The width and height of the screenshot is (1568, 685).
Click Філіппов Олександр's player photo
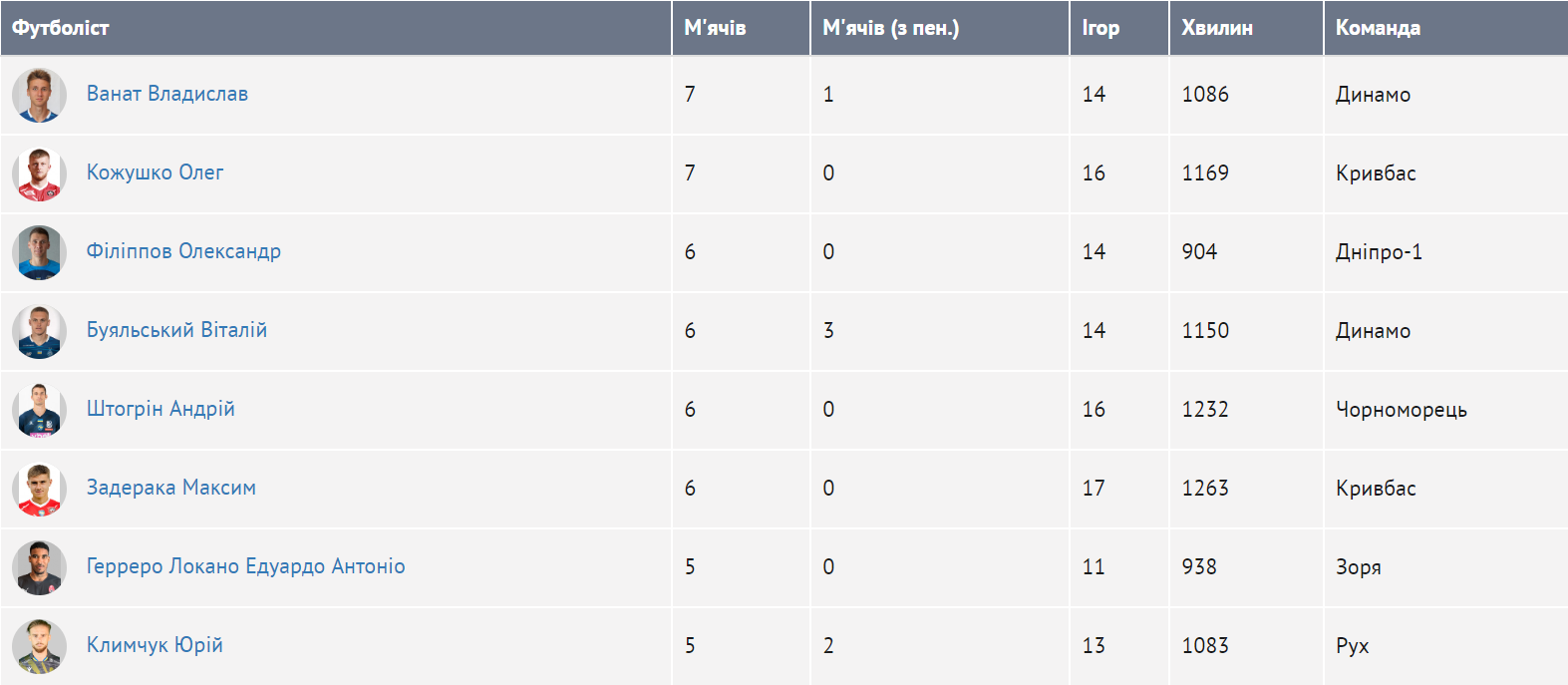[x=39, y=252]
